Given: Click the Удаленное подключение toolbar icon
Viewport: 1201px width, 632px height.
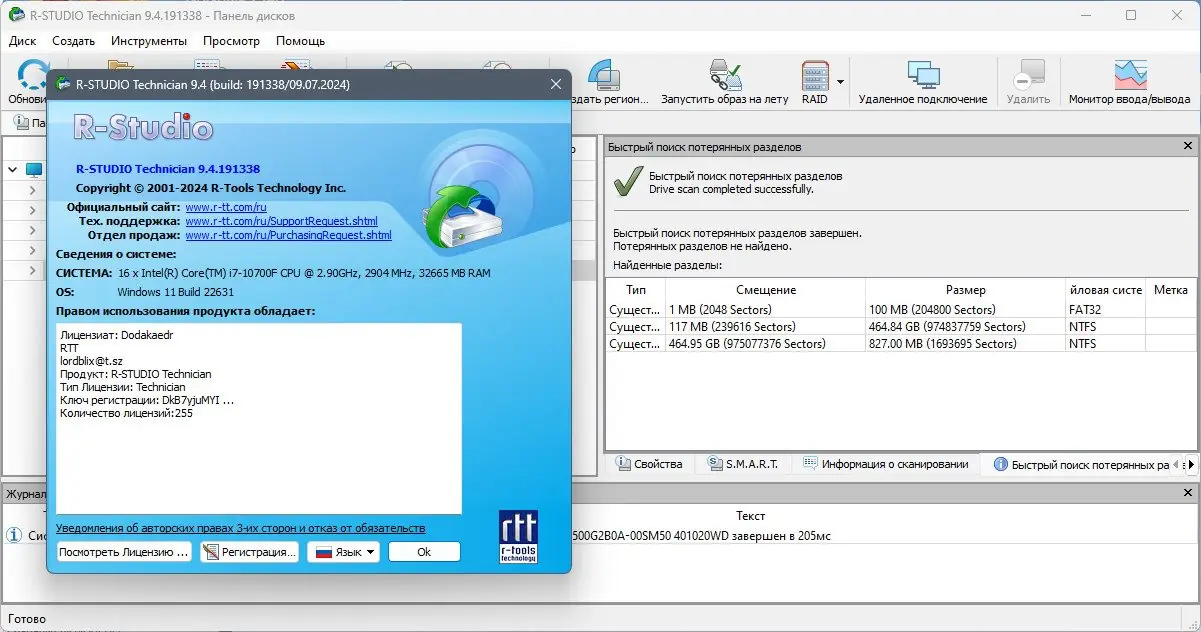Looking at the screenshot, I should 922,76.
